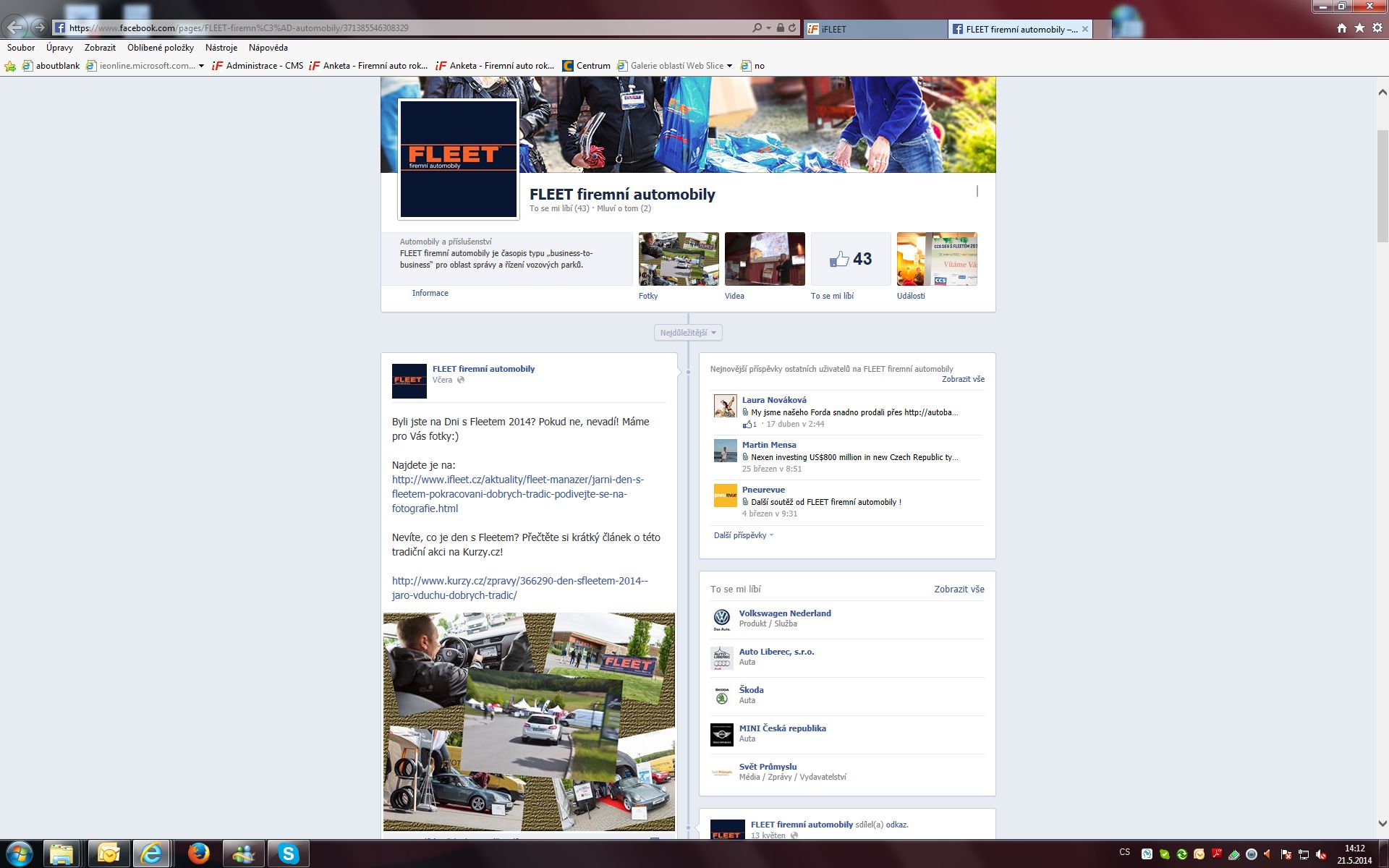This screenshot has height=868, width=1389.
Task: Click the add-to-favorites-bar star icon
Action: click(10, 66)
